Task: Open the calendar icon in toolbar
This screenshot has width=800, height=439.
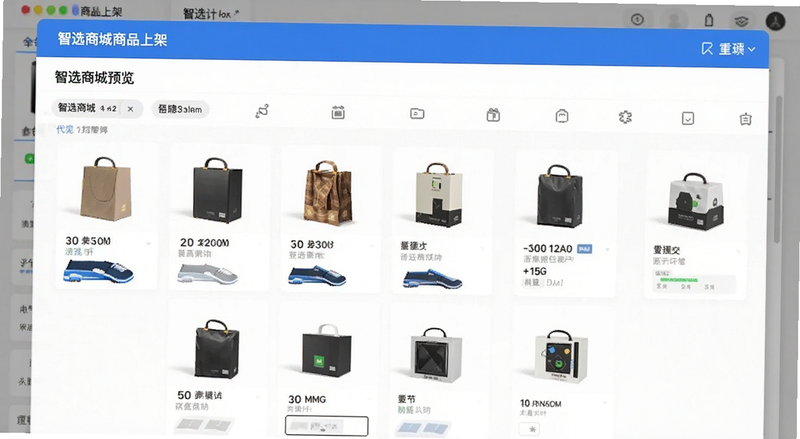Action: coord(338,112)
